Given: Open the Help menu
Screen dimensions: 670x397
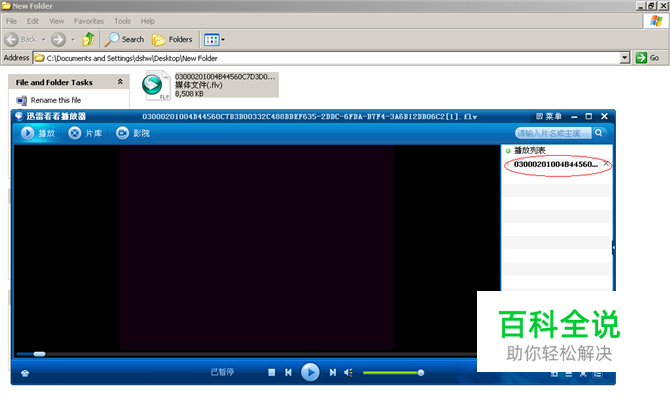Looking at the screenshot, I should [x=148, y=21].
